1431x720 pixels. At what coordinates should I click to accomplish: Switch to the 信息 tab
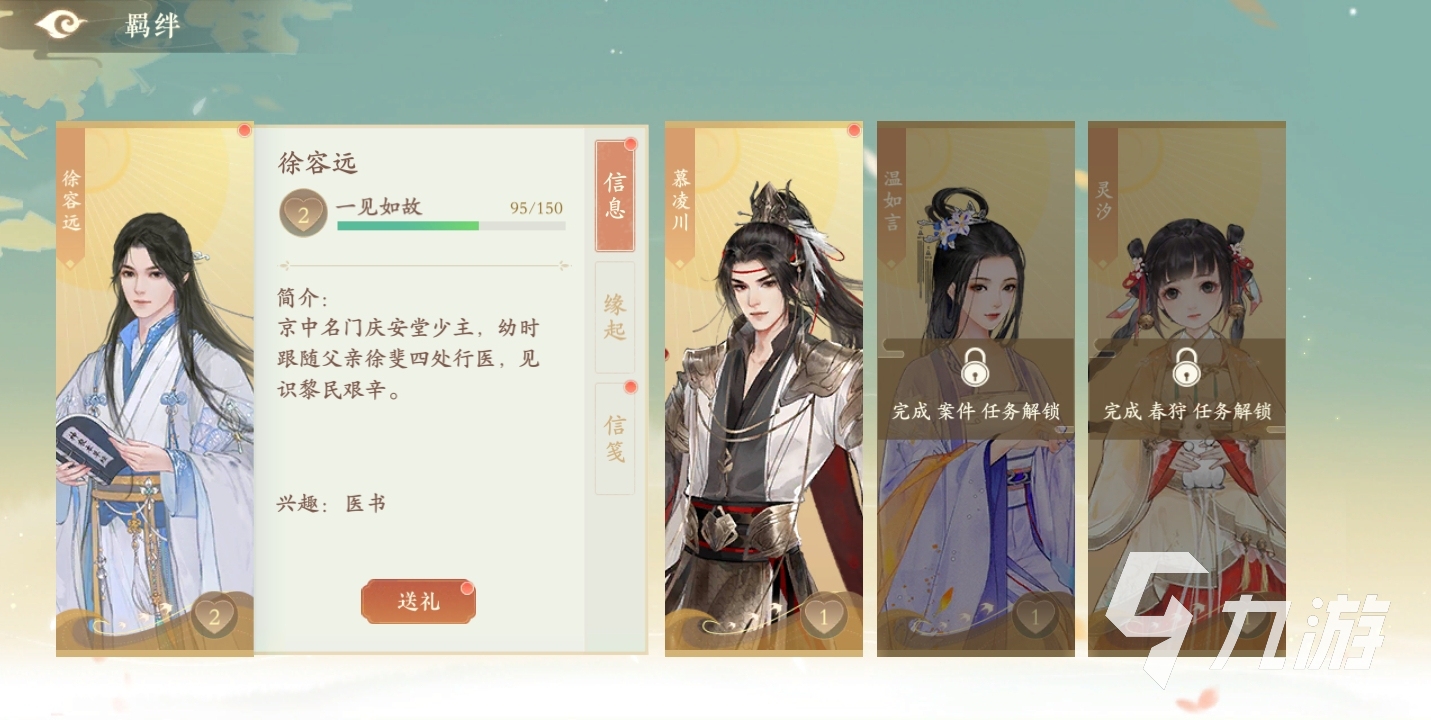pos(615,196)
